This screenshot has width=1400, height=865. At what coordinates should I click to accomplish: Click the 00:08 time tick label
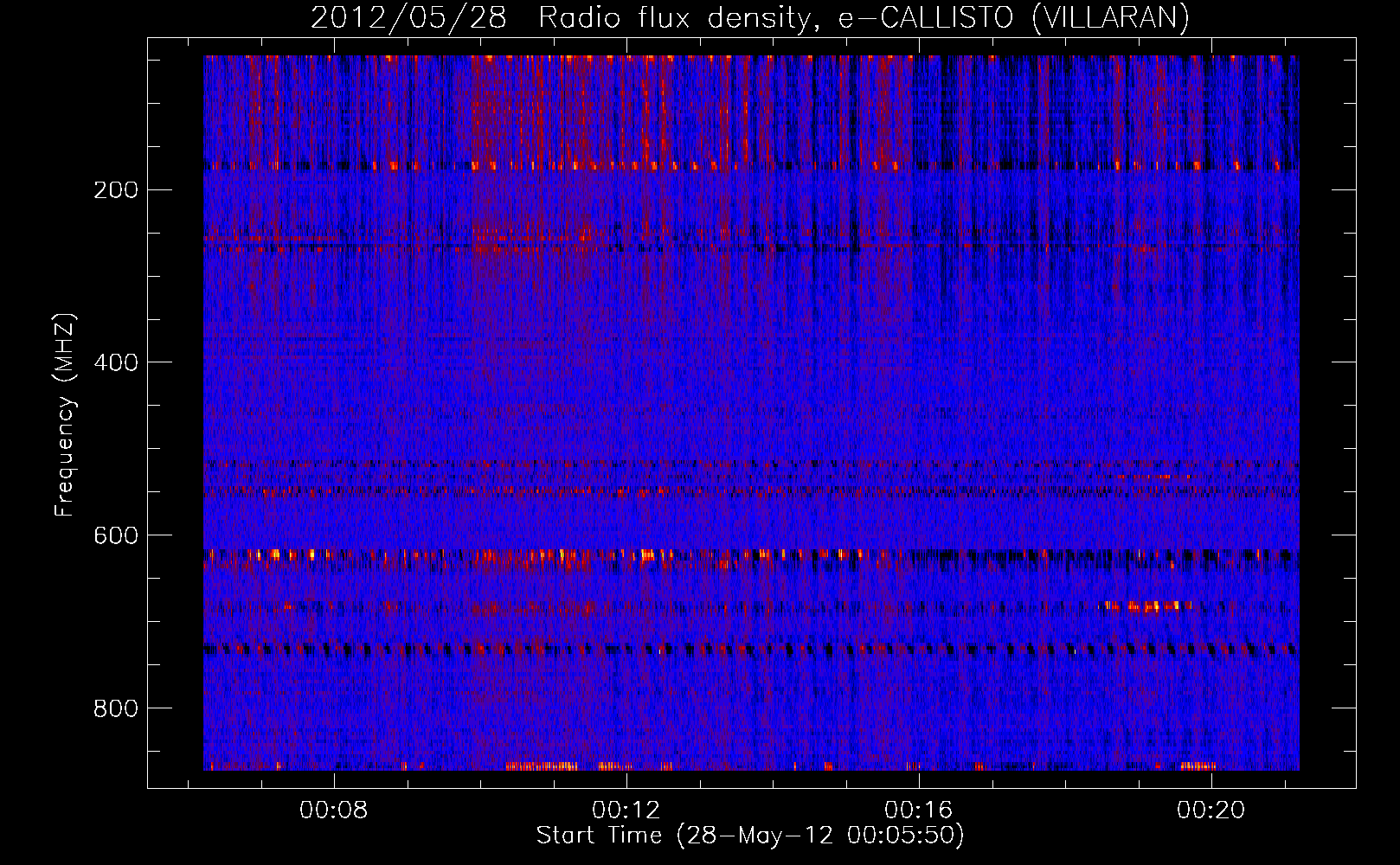pos(333,810)
